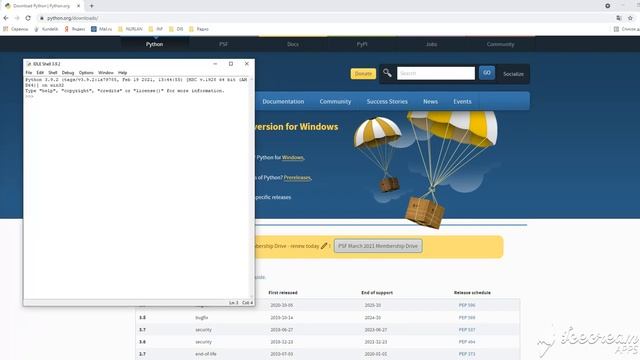Open the NURLAN bookmarks folder

[x=130, y=29]
